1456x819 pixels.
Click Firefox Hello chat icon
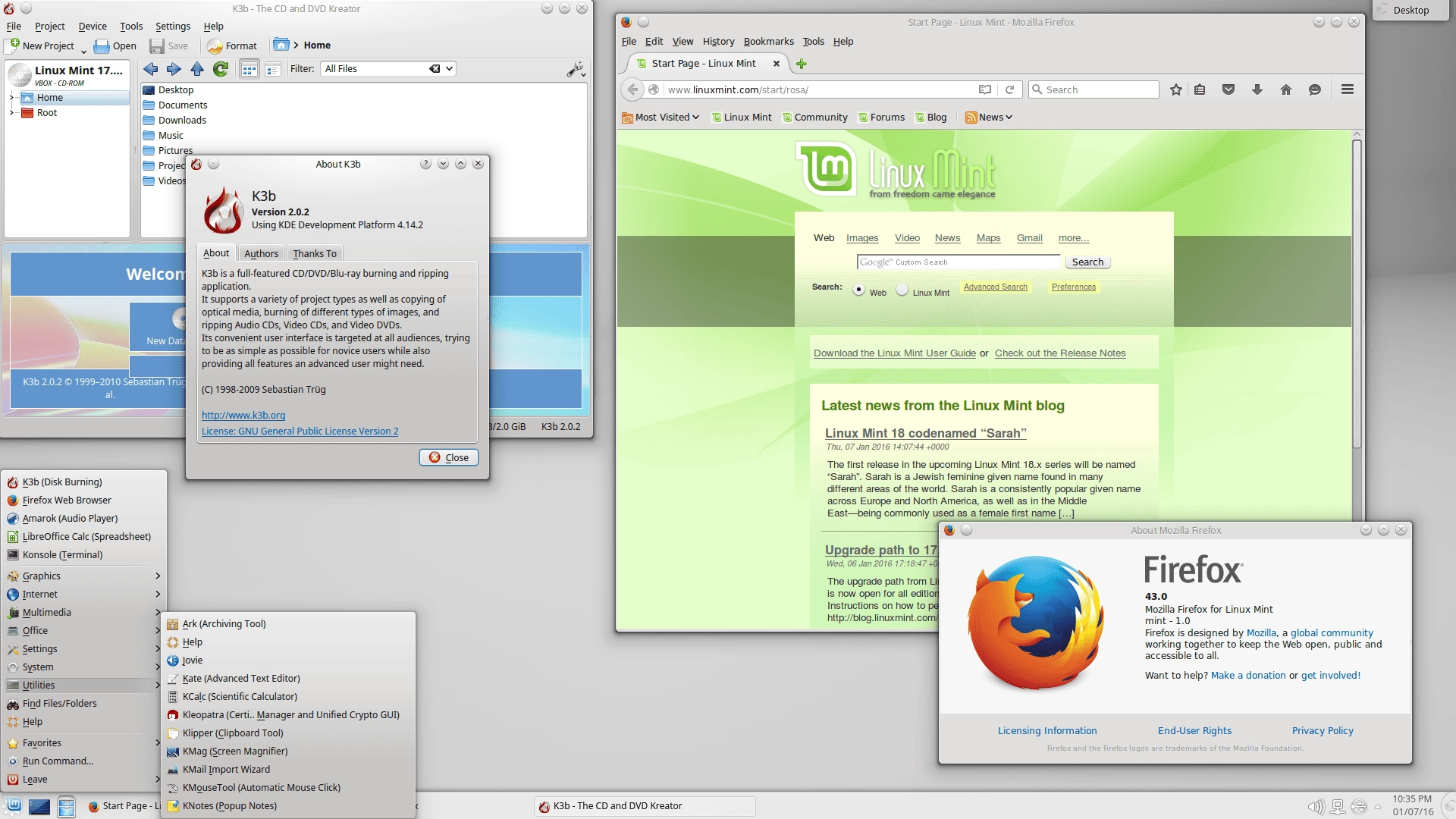pyautogui.click(x=1315, y=89)
